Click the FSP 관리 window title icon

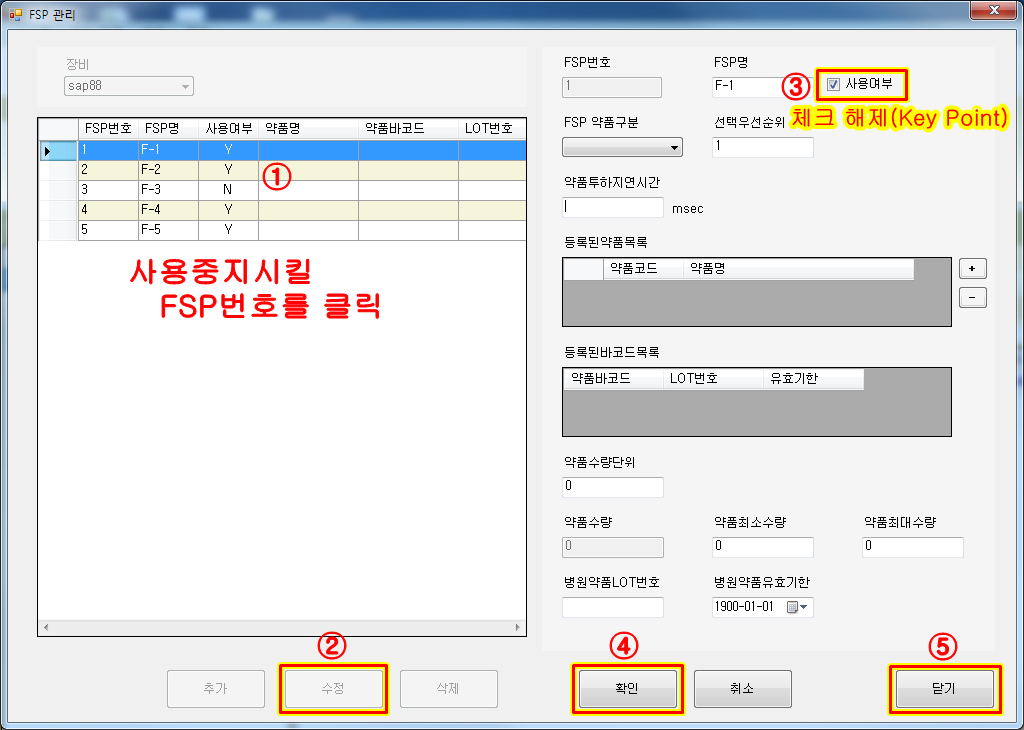click(x=15, y=14)
